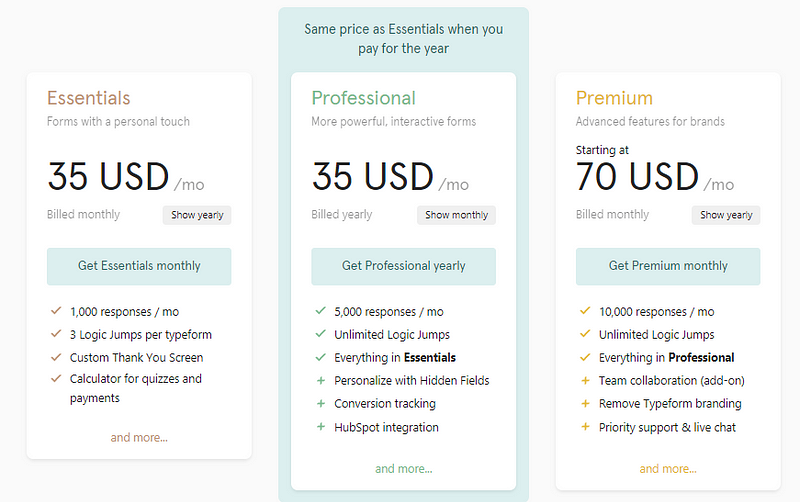
Task: Expand Premium features with 'and more...'
Action: pyautogui.click(x=668, y=468)
